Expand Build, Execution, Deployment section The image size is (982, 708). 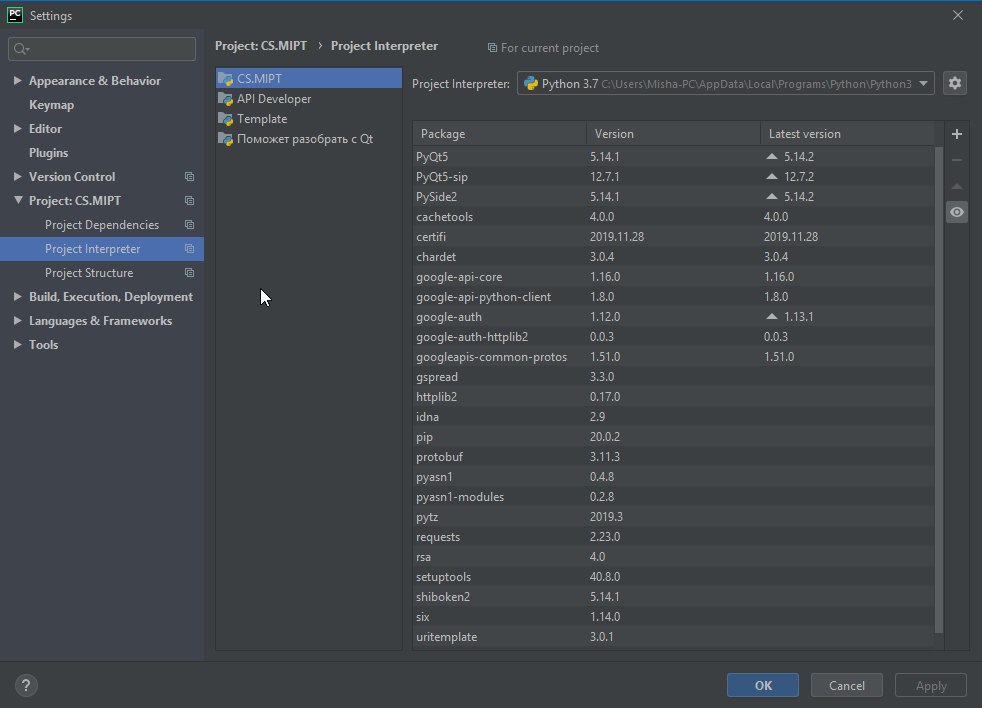point(18,296)
